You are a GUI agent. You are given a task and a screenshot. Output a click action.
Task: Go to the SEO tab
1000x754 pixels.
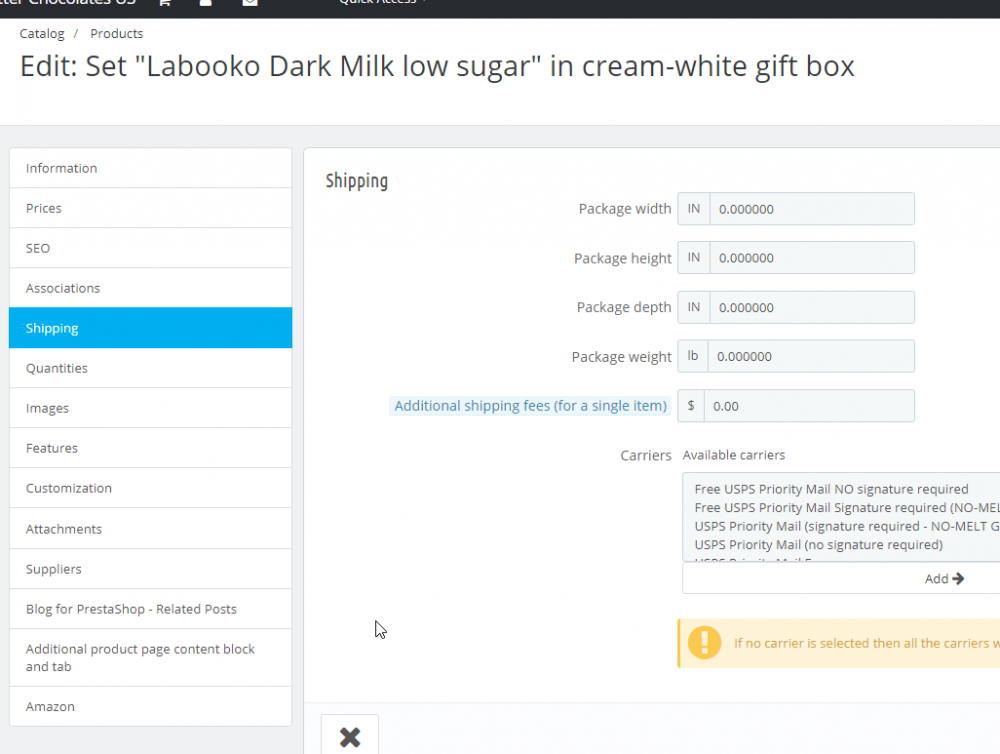(x=150, y=248)
